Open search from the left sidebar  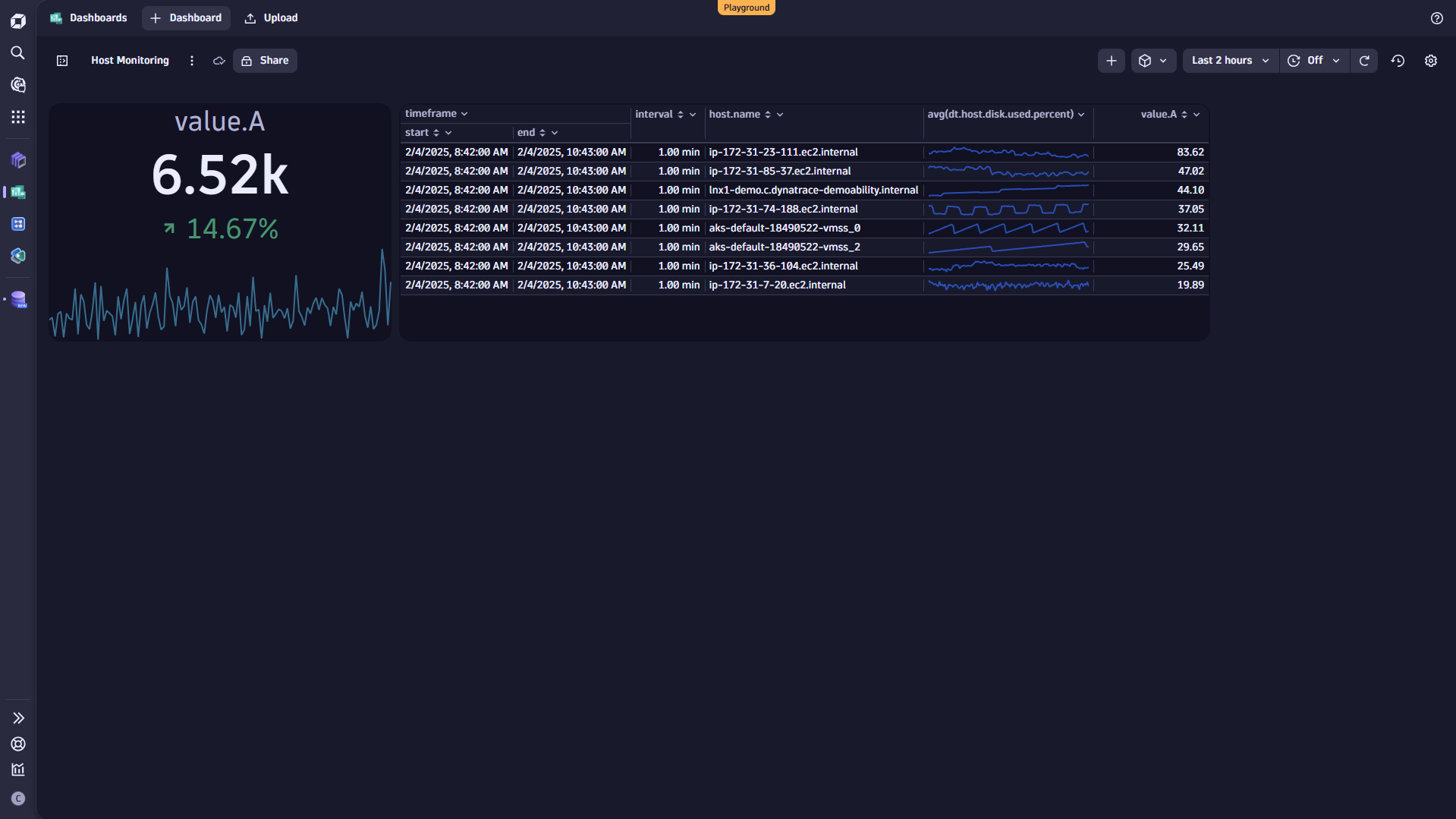(17, 53)
